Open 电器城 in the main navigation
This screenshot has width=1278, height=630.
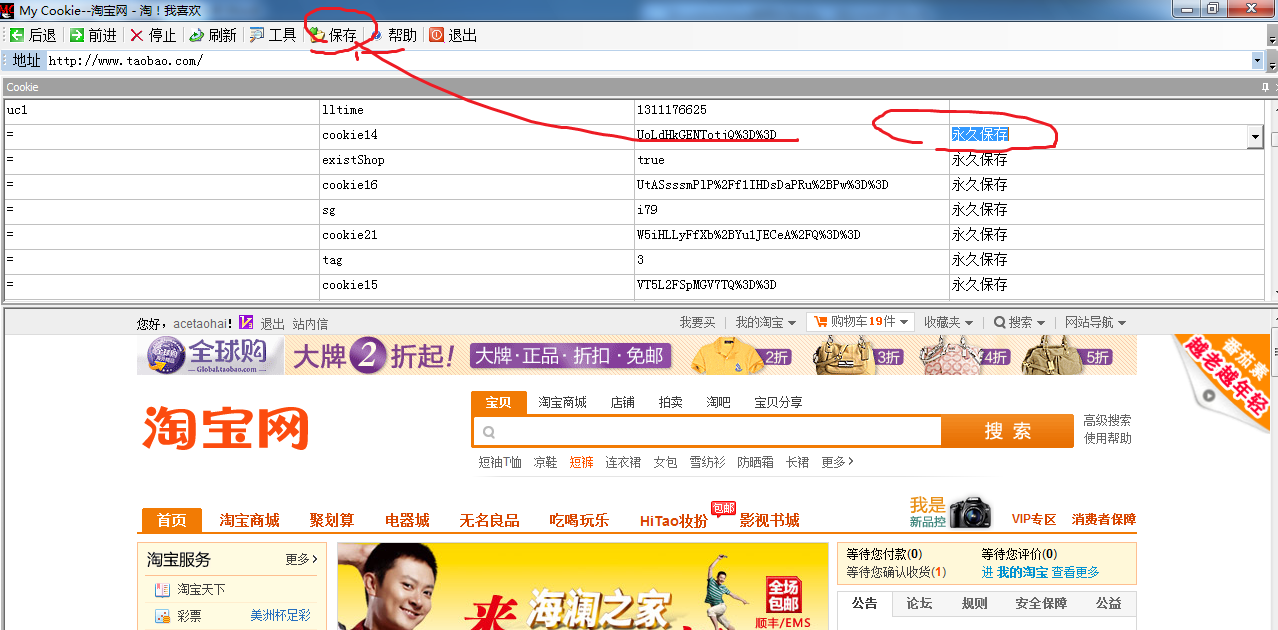pyautogui.click(x=407, y=521)
